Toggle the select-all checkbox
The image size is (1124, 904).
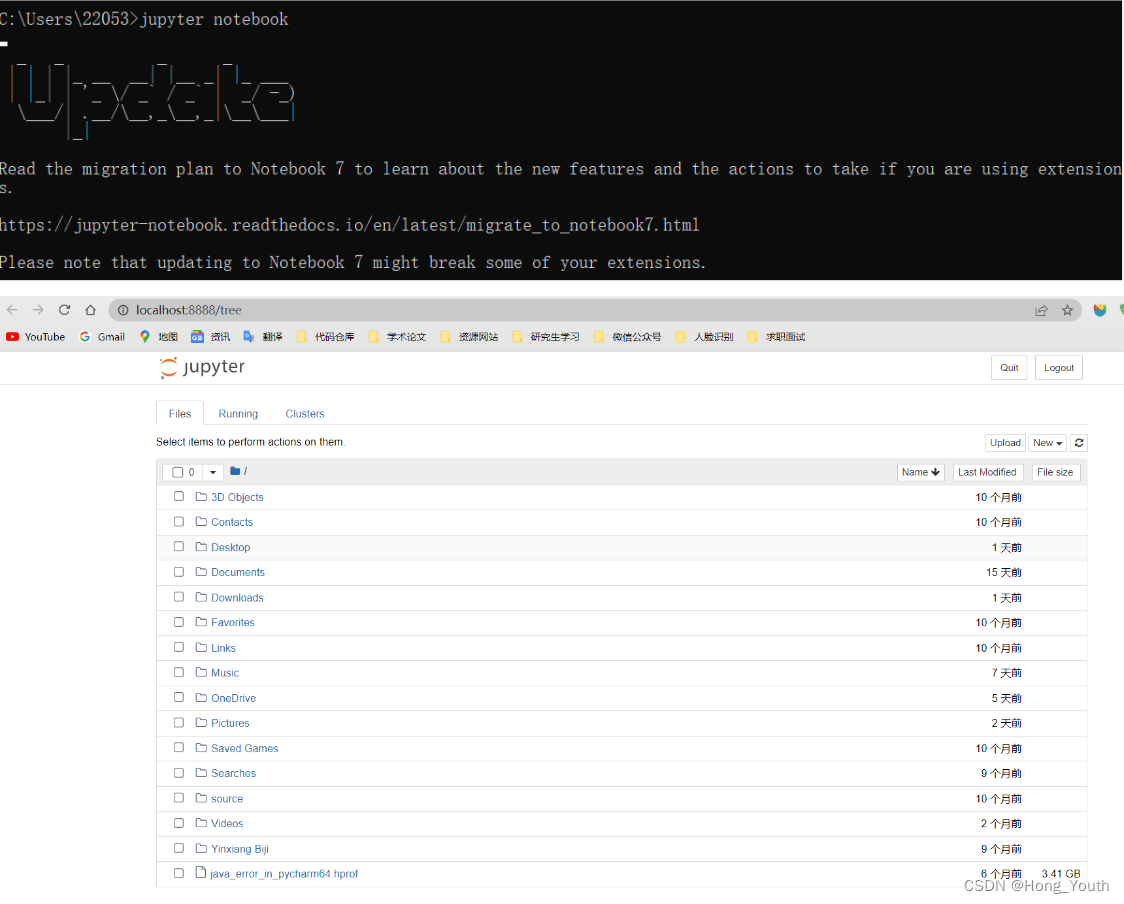click(178, 472)
